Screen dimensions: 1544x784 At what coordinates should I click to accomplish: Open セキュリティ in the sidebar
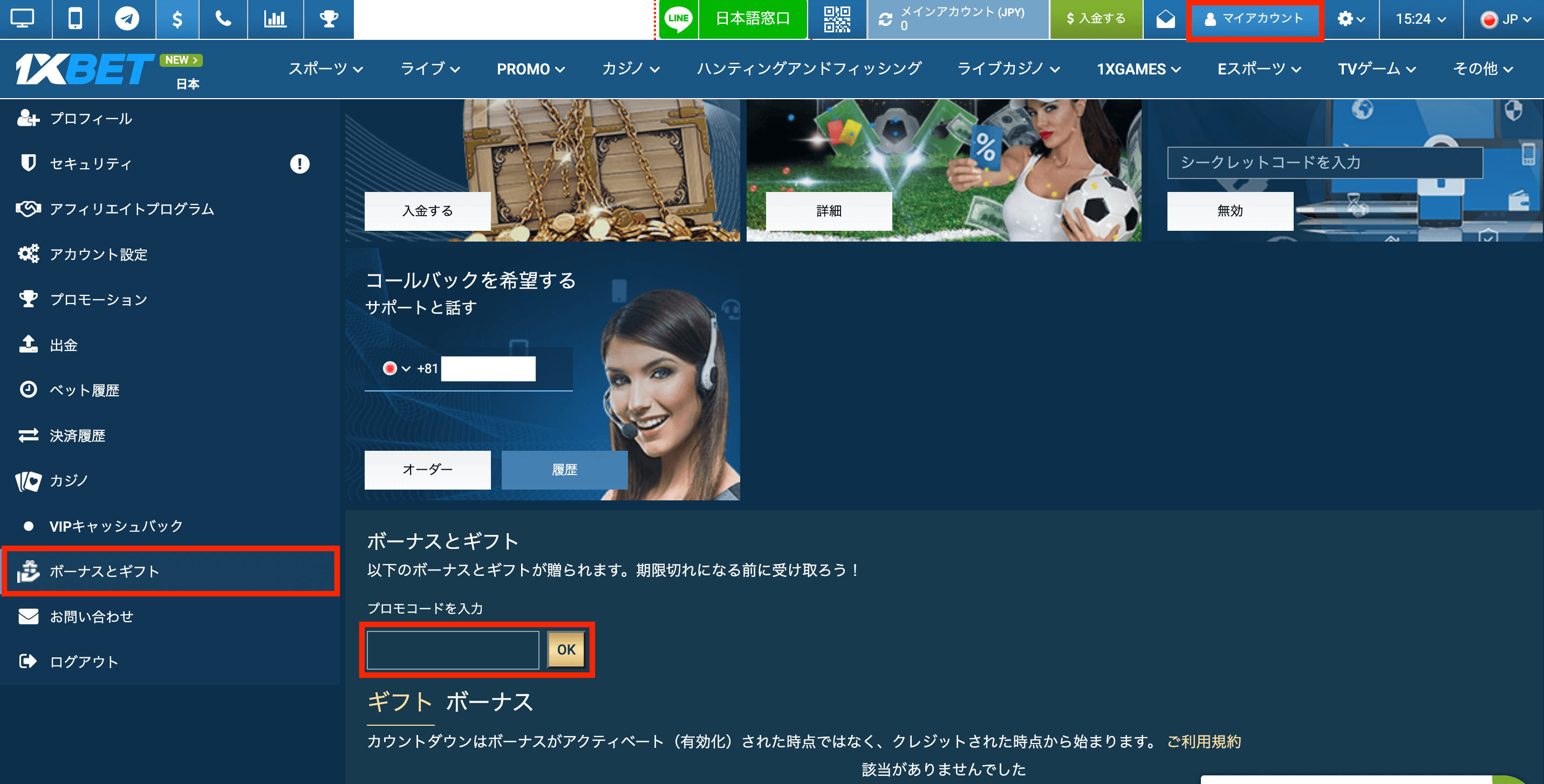(x=169, y=163)
